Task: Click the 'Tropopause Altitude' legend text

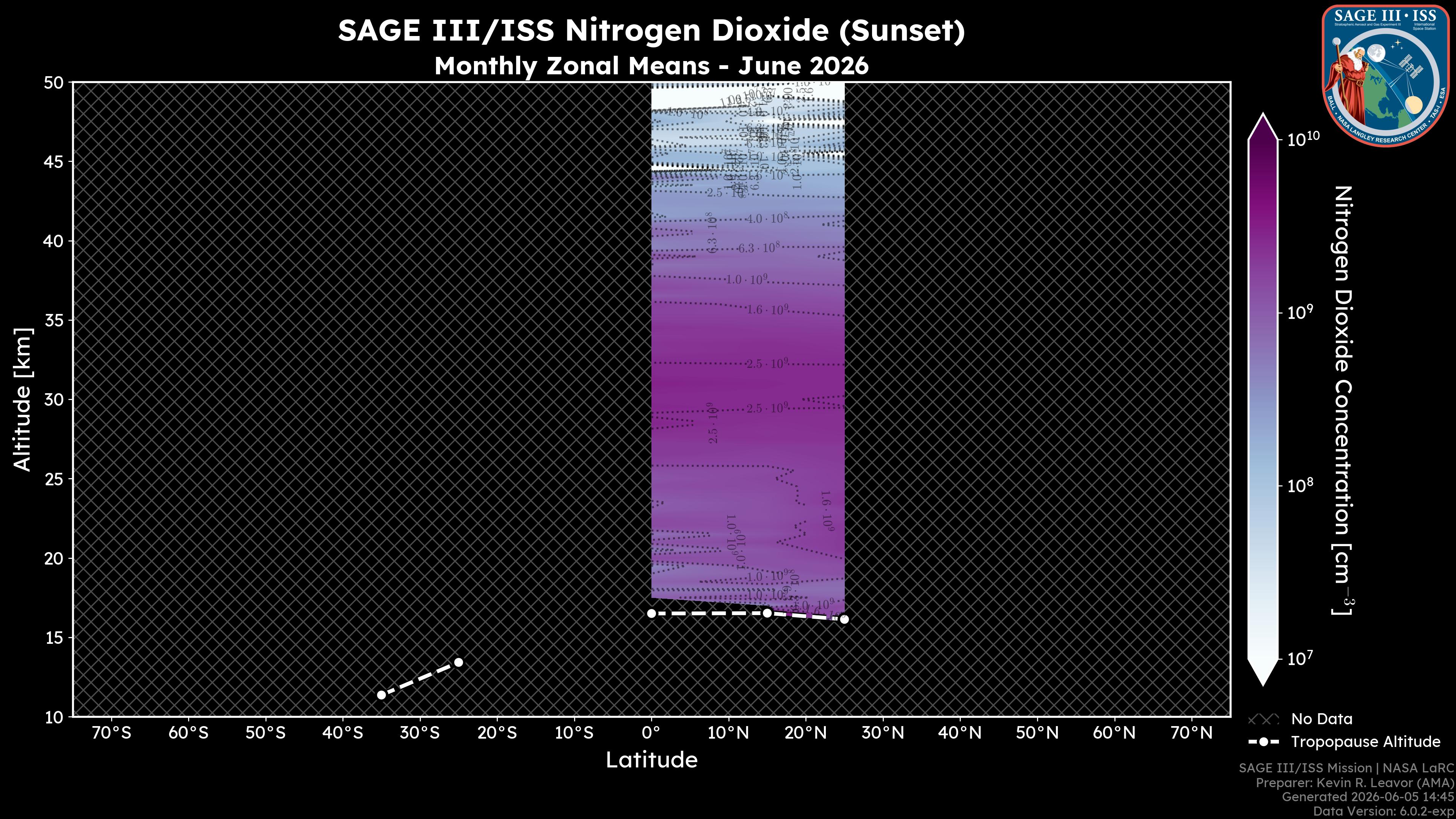Action: (1365, 742)
